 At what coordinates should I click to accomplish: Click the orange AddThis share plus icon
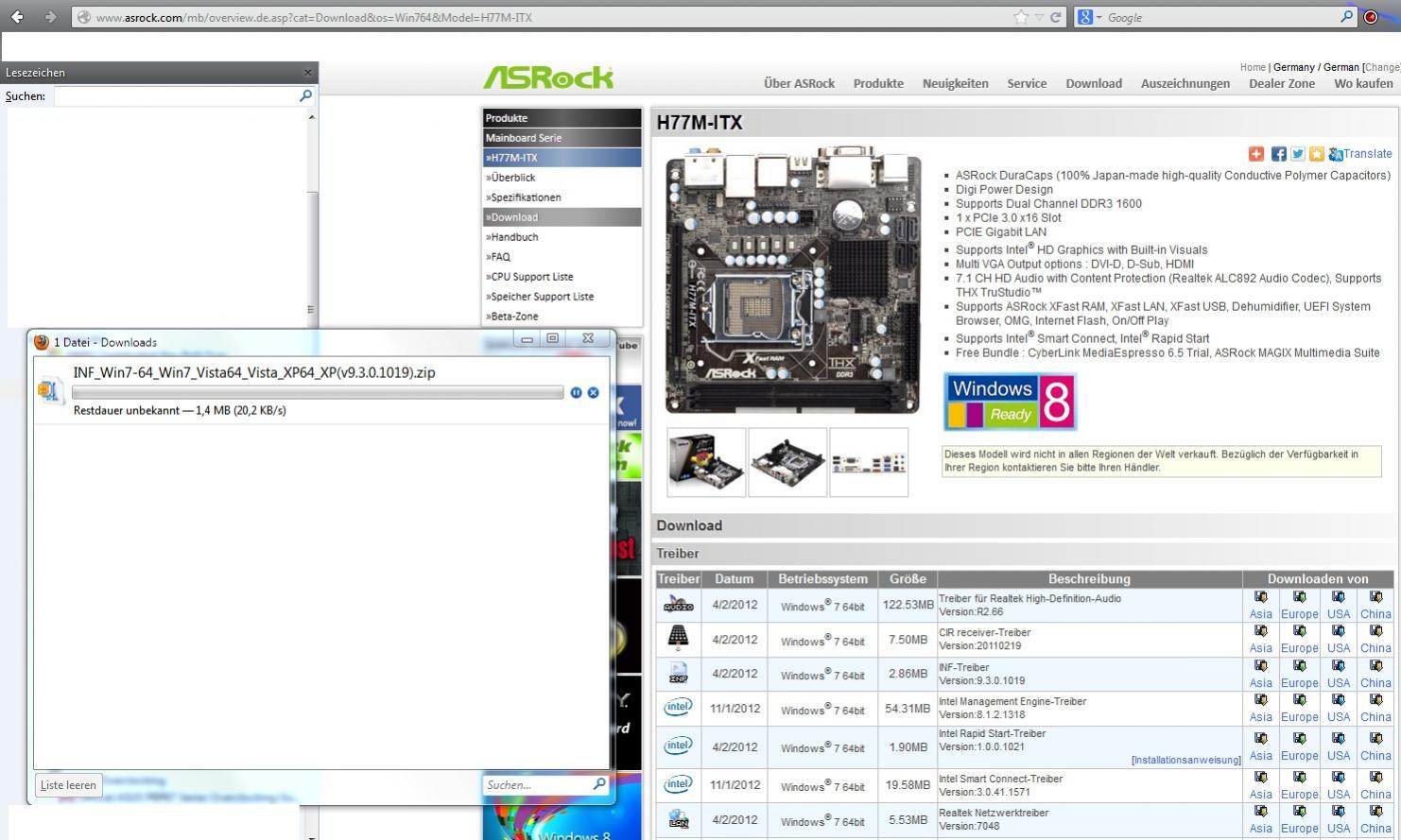pyautogui.click(x=1256, y=154)
